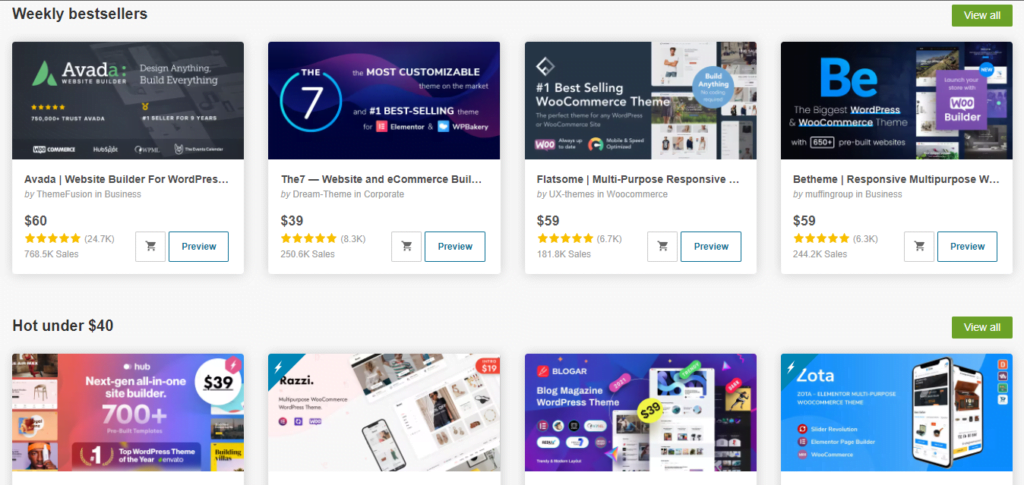Open Betheme Responsive Multipurpose title link
The image size is (1024, 485).
click(x=896, y=179)
